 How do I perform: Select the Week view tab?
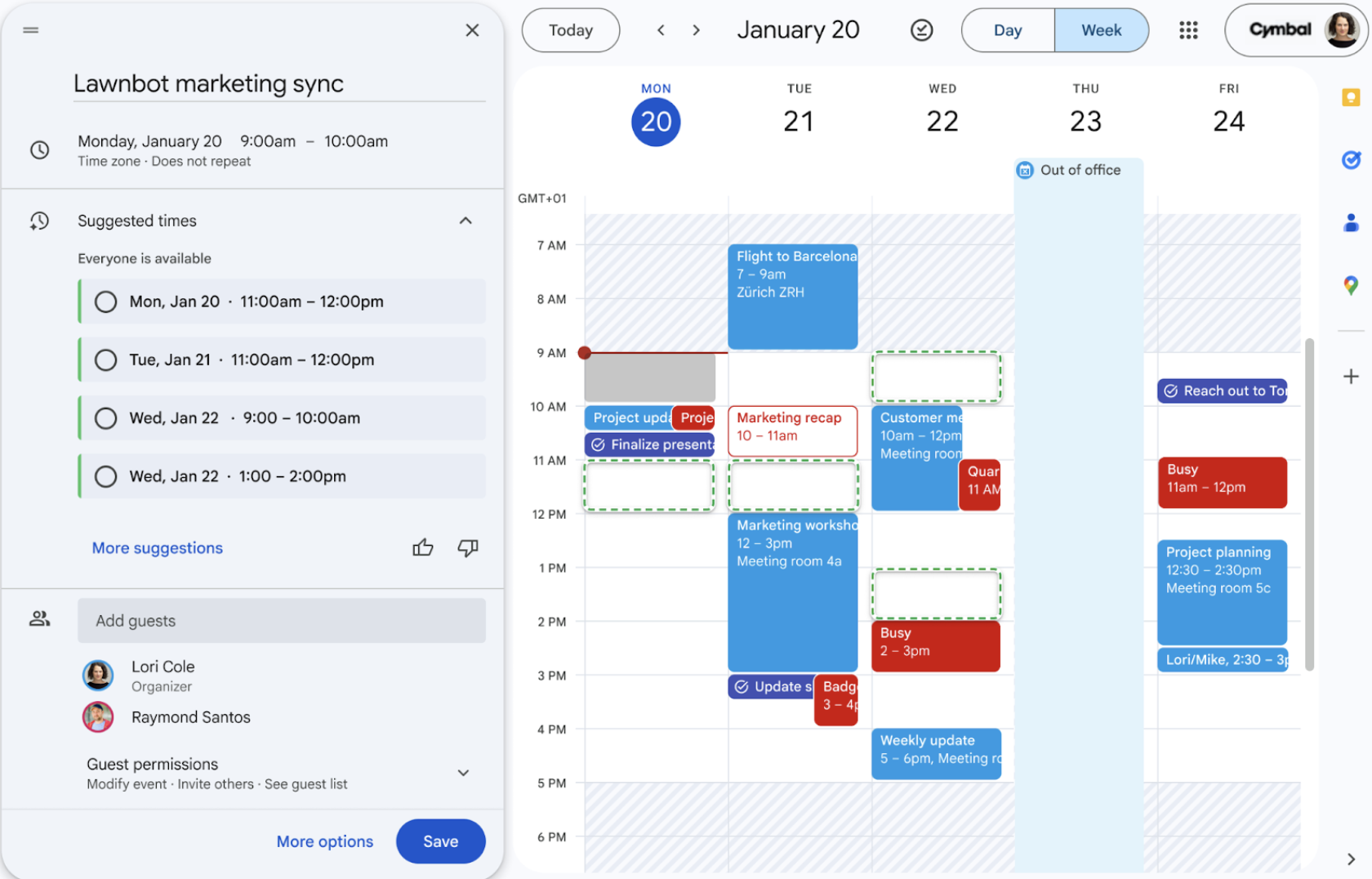click(x=1101, y=30)
